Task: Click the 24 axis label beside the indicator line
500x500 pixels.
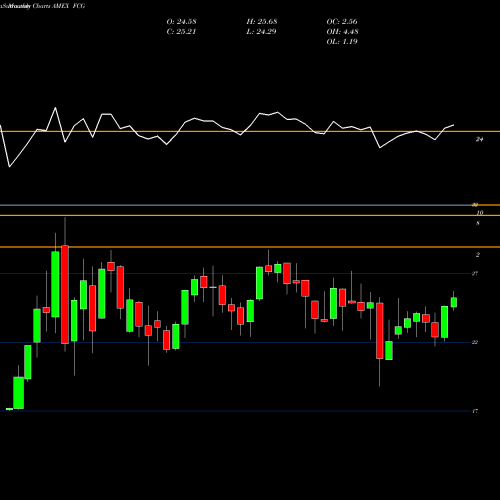Action: 479,140
